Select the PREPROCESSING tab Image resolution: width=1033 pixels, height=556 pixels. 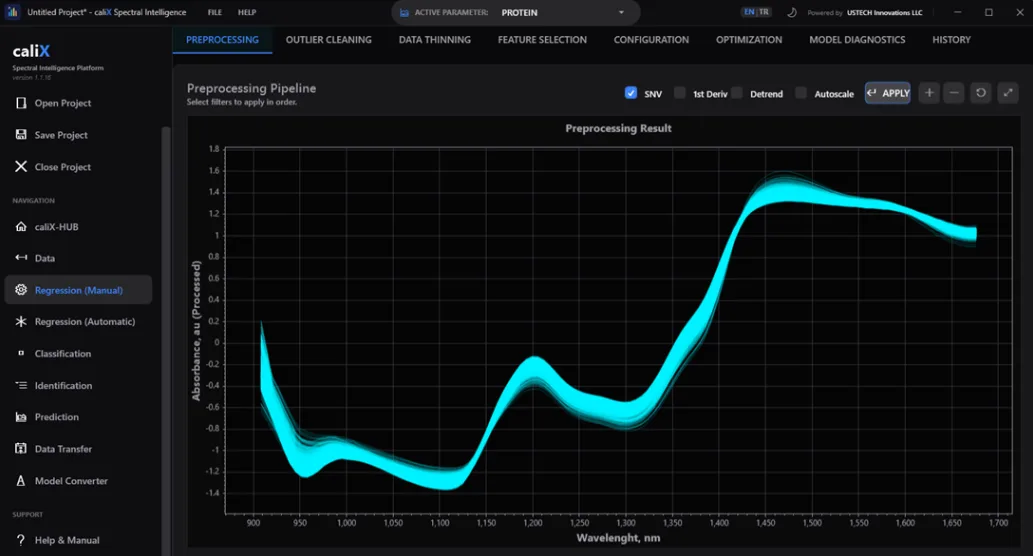click(x=222, y=40)
